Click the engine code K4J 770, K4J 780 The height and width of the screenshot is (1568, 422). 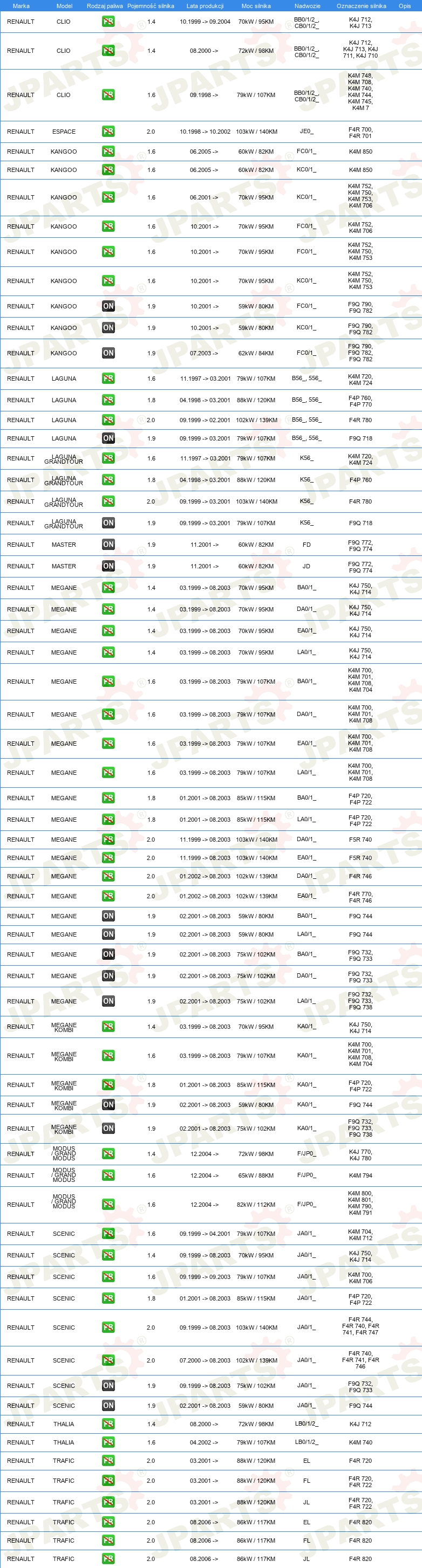coord(360,1154)
